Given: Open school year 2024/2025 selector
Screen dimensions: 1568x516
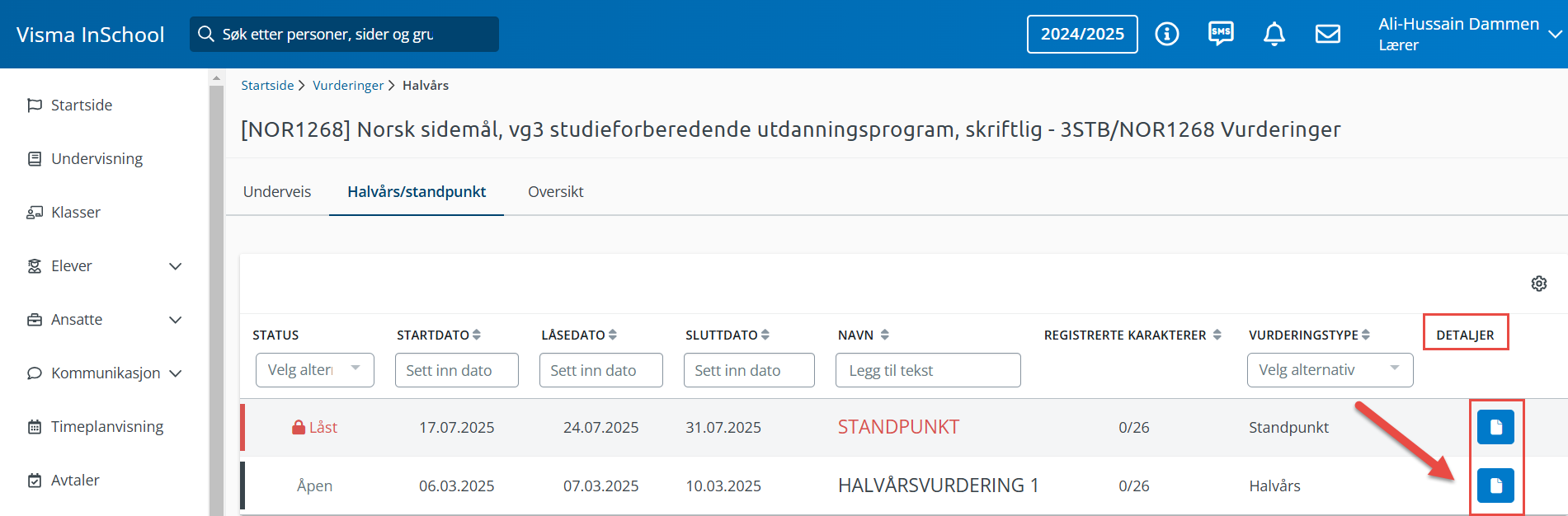Looking at the screenshot, I should click(1082, 34).
